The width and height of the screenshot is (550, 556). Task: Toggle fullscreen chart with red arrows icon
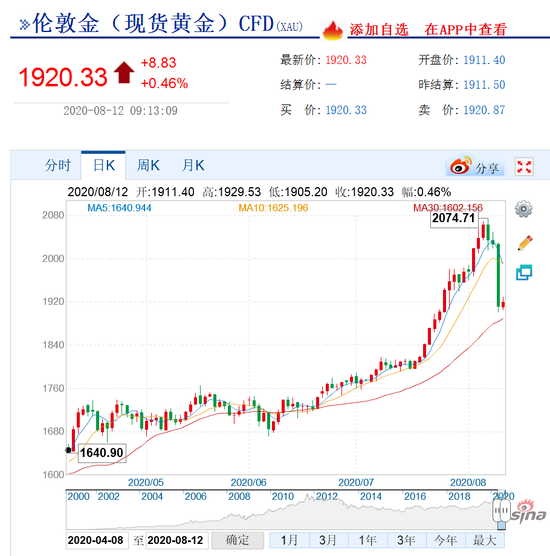point(524,167)
